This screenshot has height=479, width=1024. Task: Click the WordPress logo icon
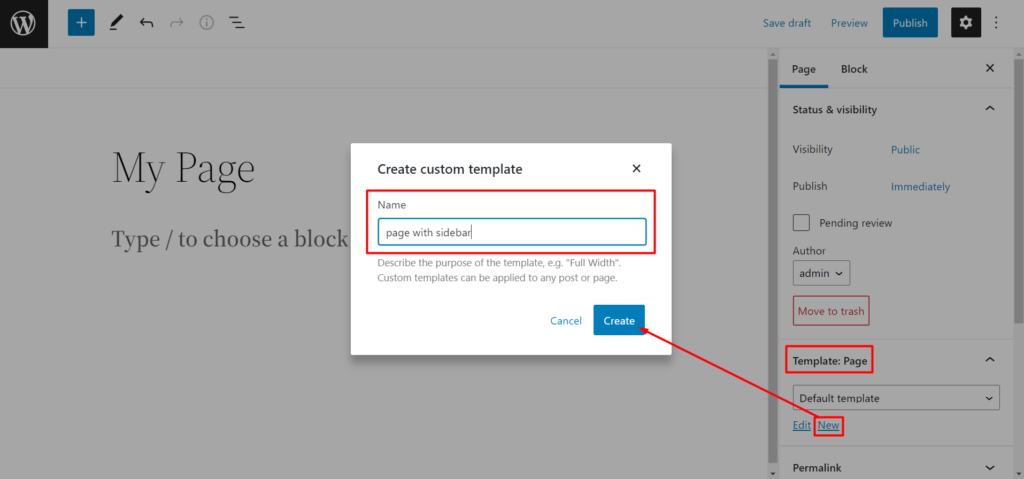click(x=24, y=24)
